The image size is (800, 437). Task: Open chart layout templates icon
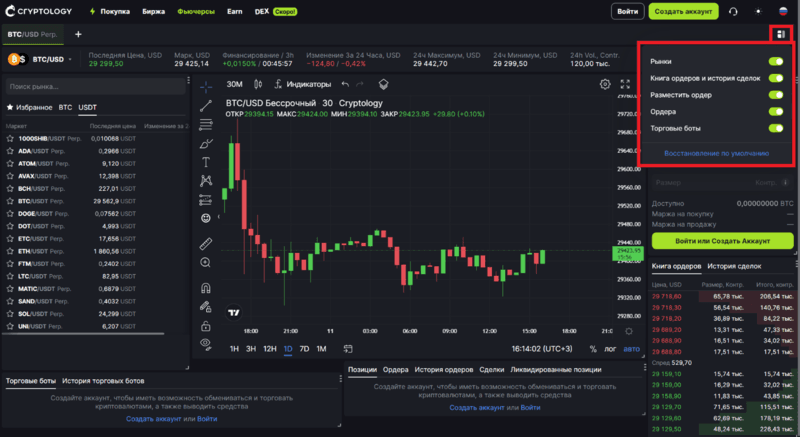tap(383, 84)
